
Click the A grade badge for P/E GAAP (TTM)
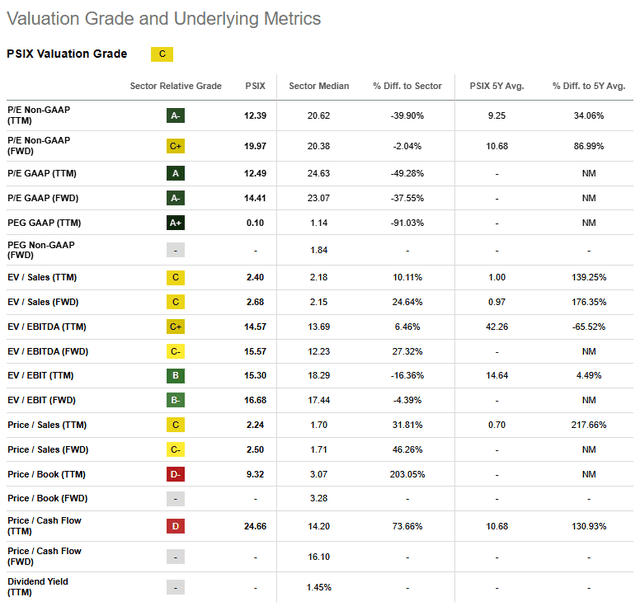coord(176,172)
